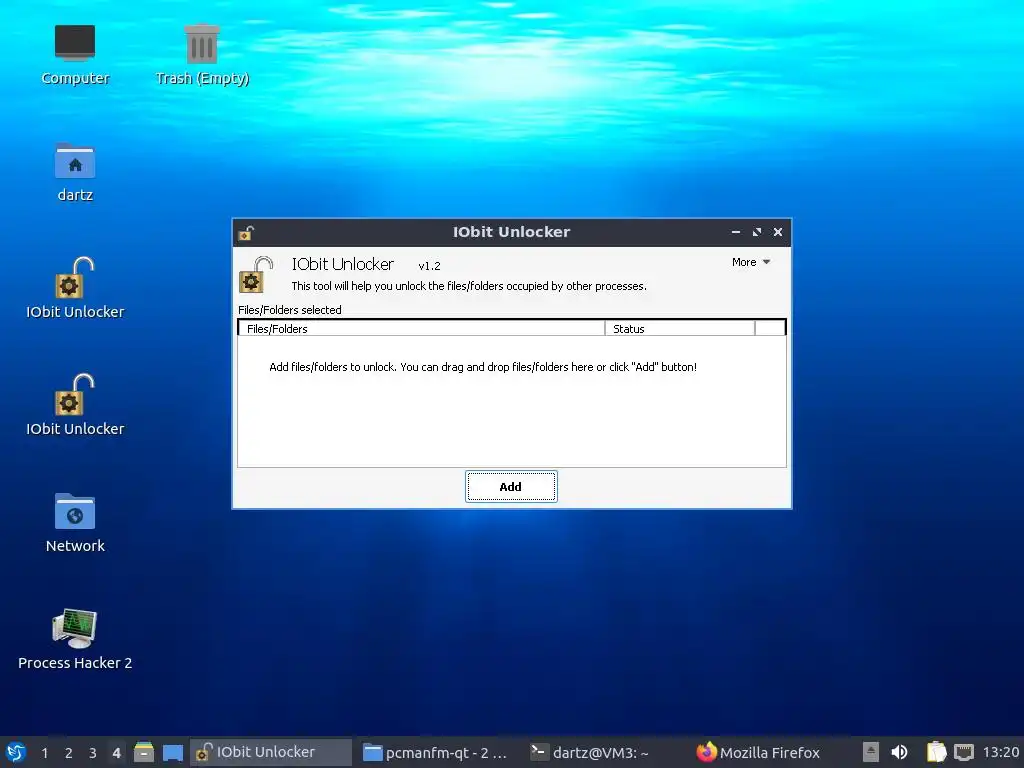1024x768 pixels.
Task: Select the Trash (Empty) desktop icon
Action: [202, 56]
